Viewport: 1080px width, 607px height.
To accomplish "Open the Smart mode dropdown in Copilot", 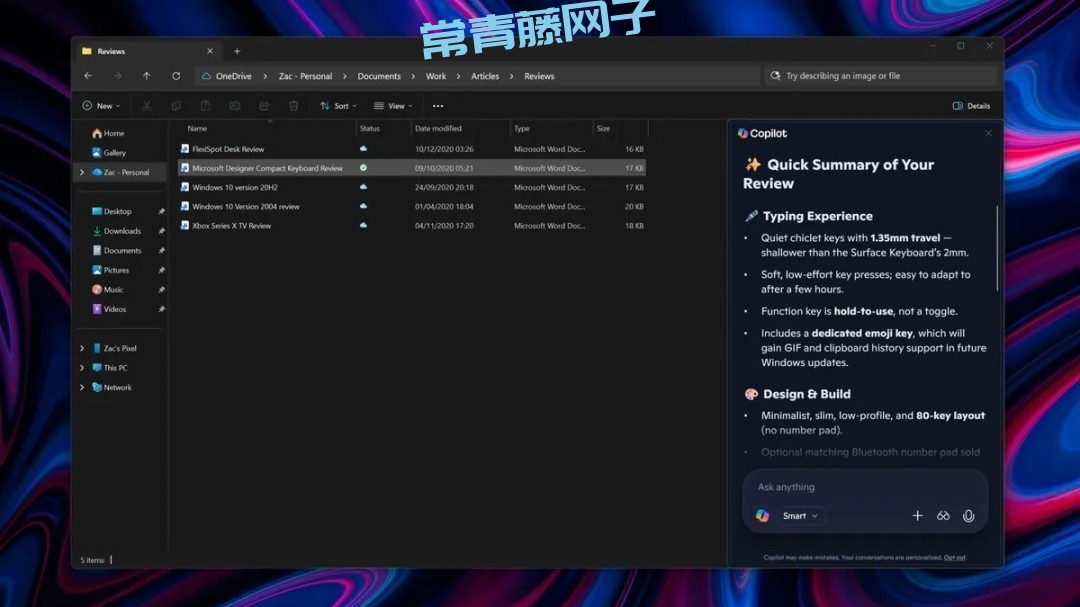I will [x=800, y=516].
